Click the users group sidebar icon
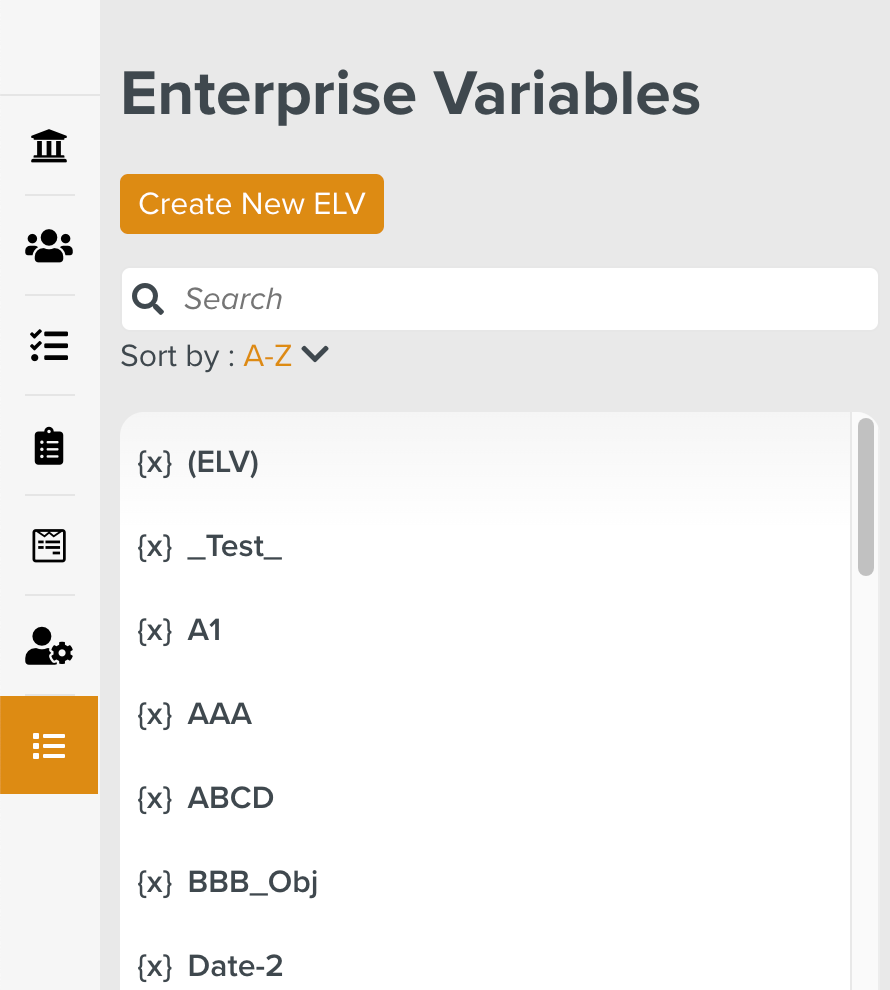Image resolution: width=890 pixels, height=990 pixels. [x=49, y=246]
